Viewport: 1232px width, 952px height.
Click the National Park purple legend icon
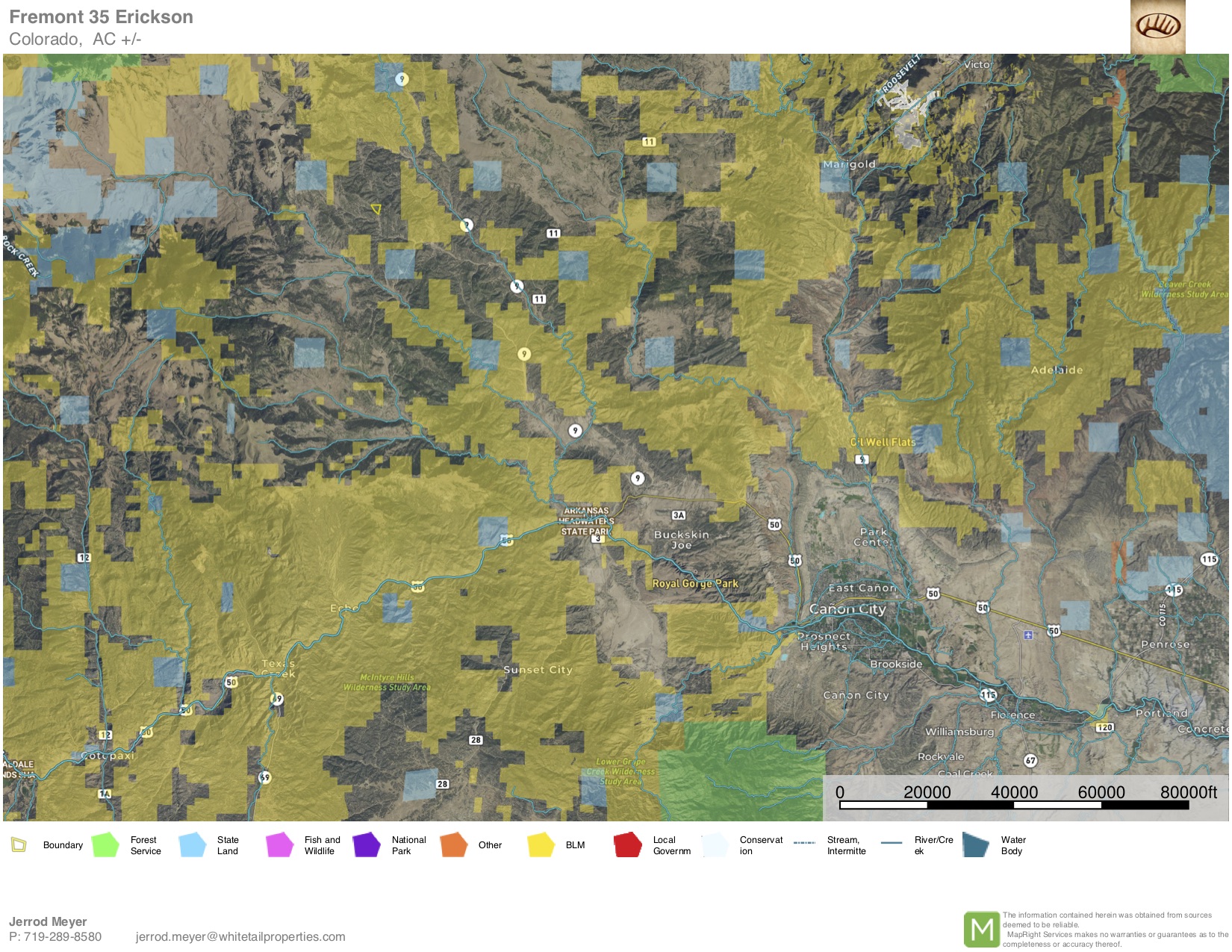(x=367, y=845)
